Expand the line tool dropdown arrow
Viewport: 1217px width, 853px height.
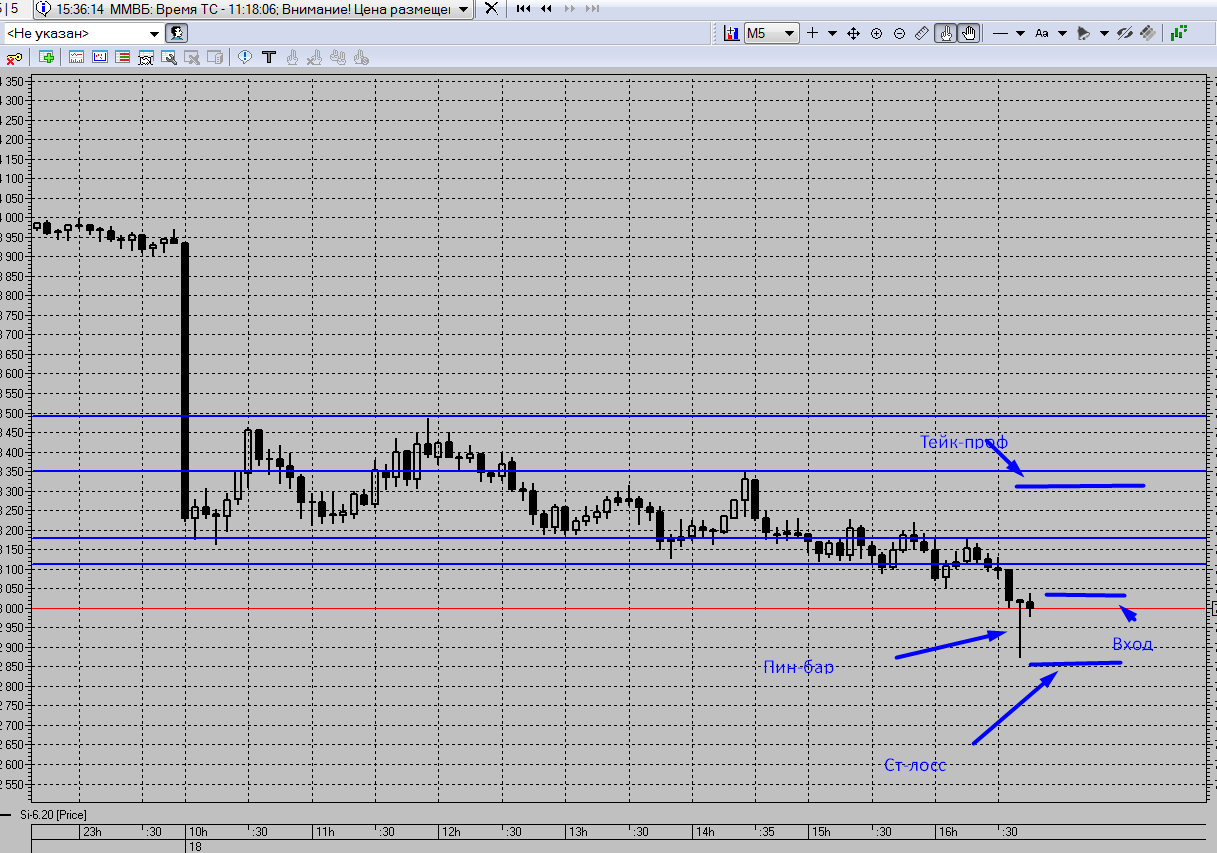1020,33
